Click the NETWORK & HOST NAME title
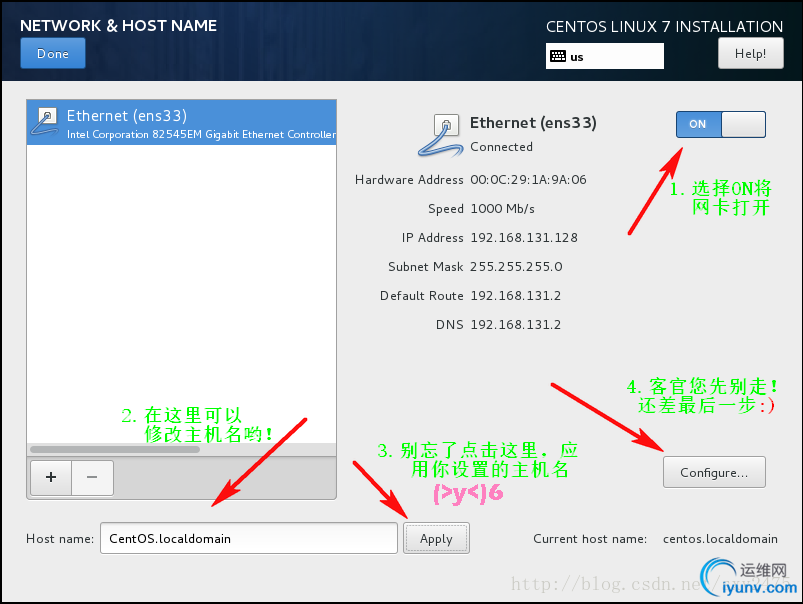 pyautogui.click(x=118, y=26)
